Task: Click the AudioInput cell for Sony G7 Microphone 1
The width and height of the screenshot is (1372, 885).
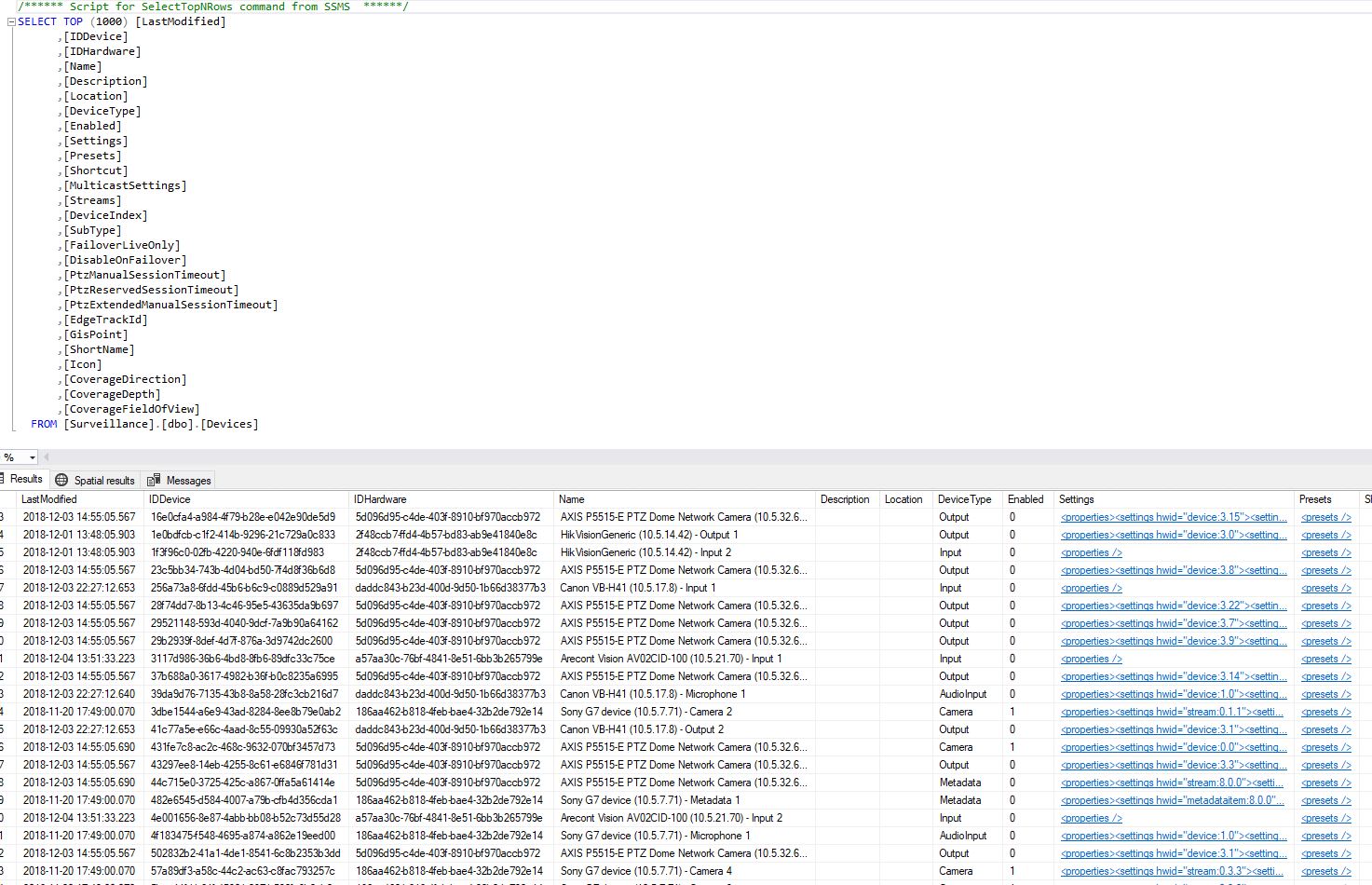Action: pos(962,836)
